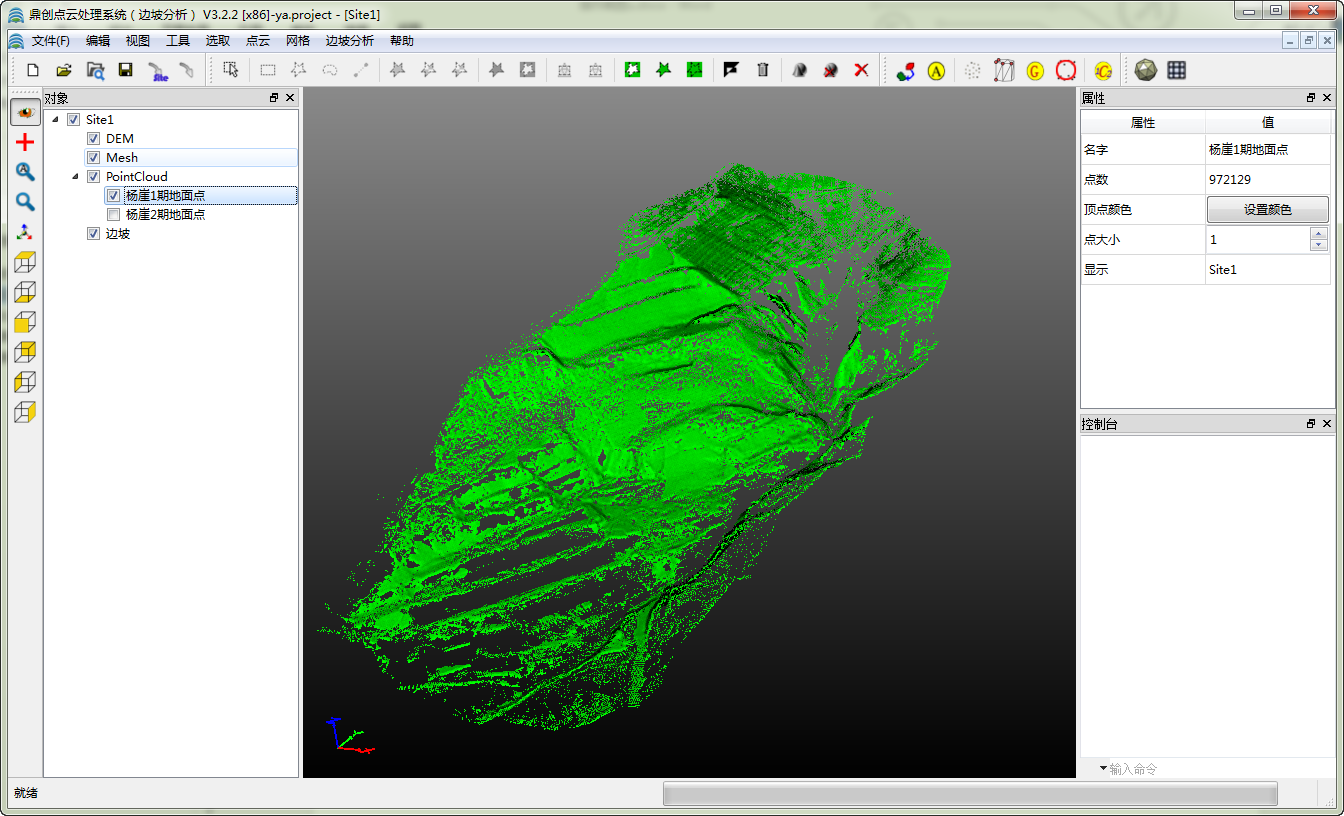Increase point size with up stepper arrow
The height and width of the screenshot is (816, 1344).
pyautogui.click(x=1319, y=234)
